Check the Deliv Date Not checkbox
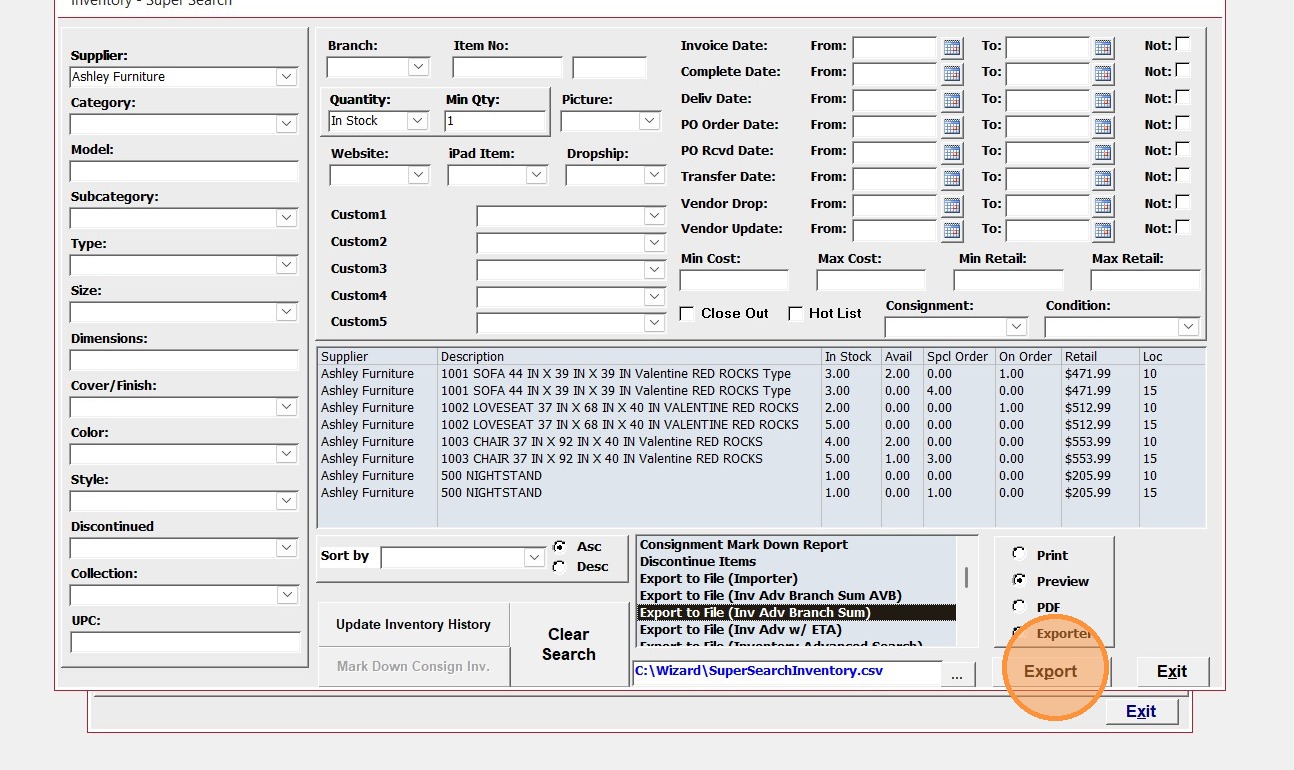 pyautogui.click(x=1183, y=97)
